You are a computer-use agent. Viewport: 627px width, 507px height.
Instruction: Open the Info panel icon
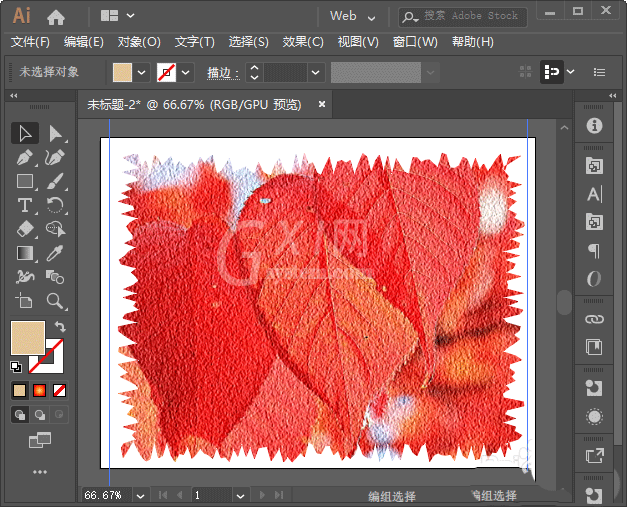594,126
